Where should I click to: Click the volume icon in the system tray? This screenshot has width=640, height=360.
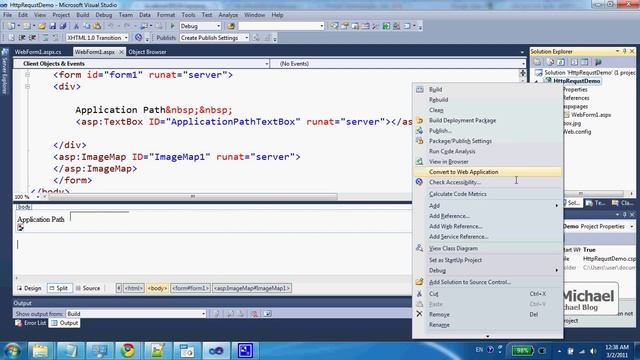click(x=593, y=351)
